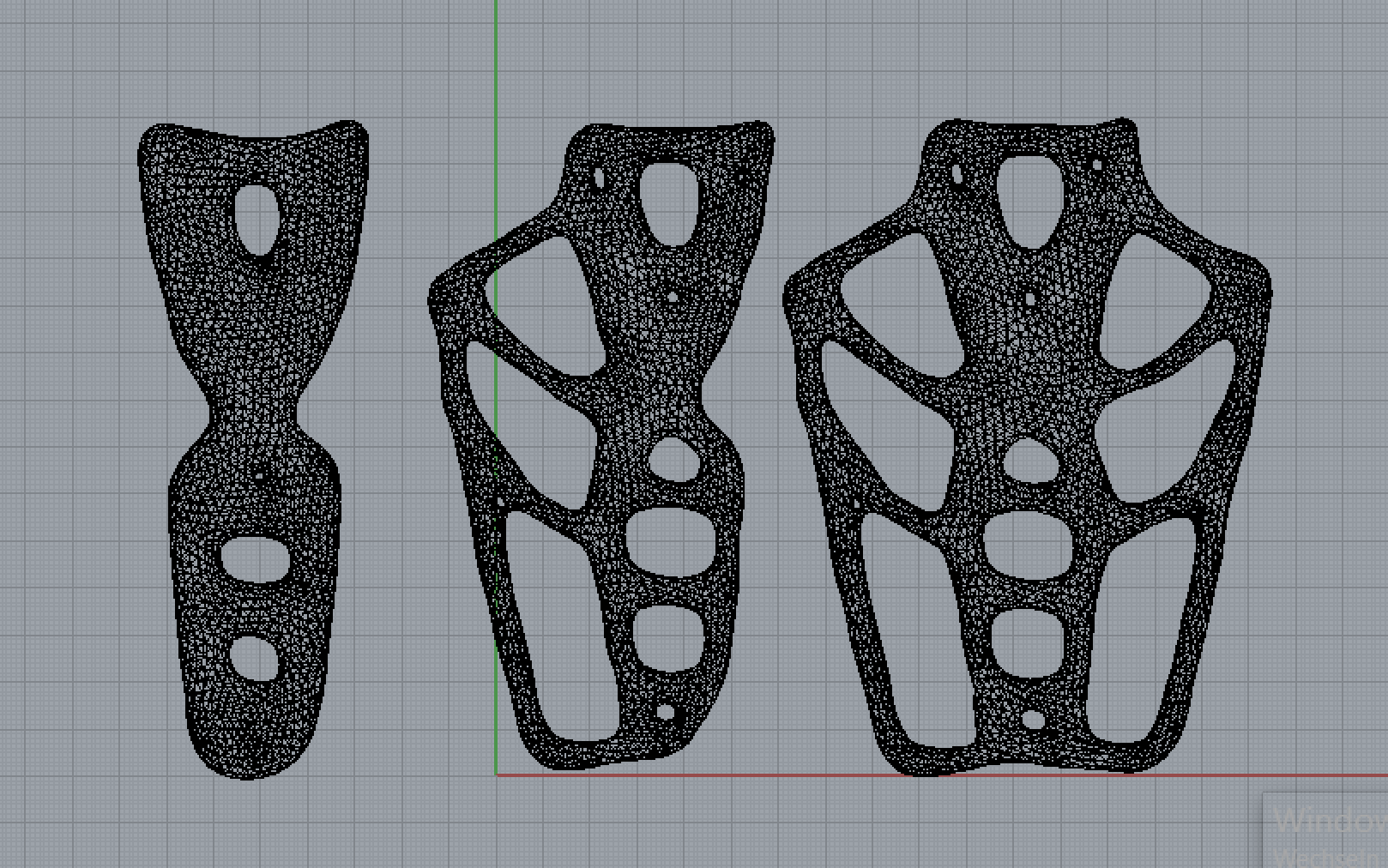Viewport: 1388px width, 868px height.
Task: Click the small round hole at right mesh bottom
Action: 1034,720
